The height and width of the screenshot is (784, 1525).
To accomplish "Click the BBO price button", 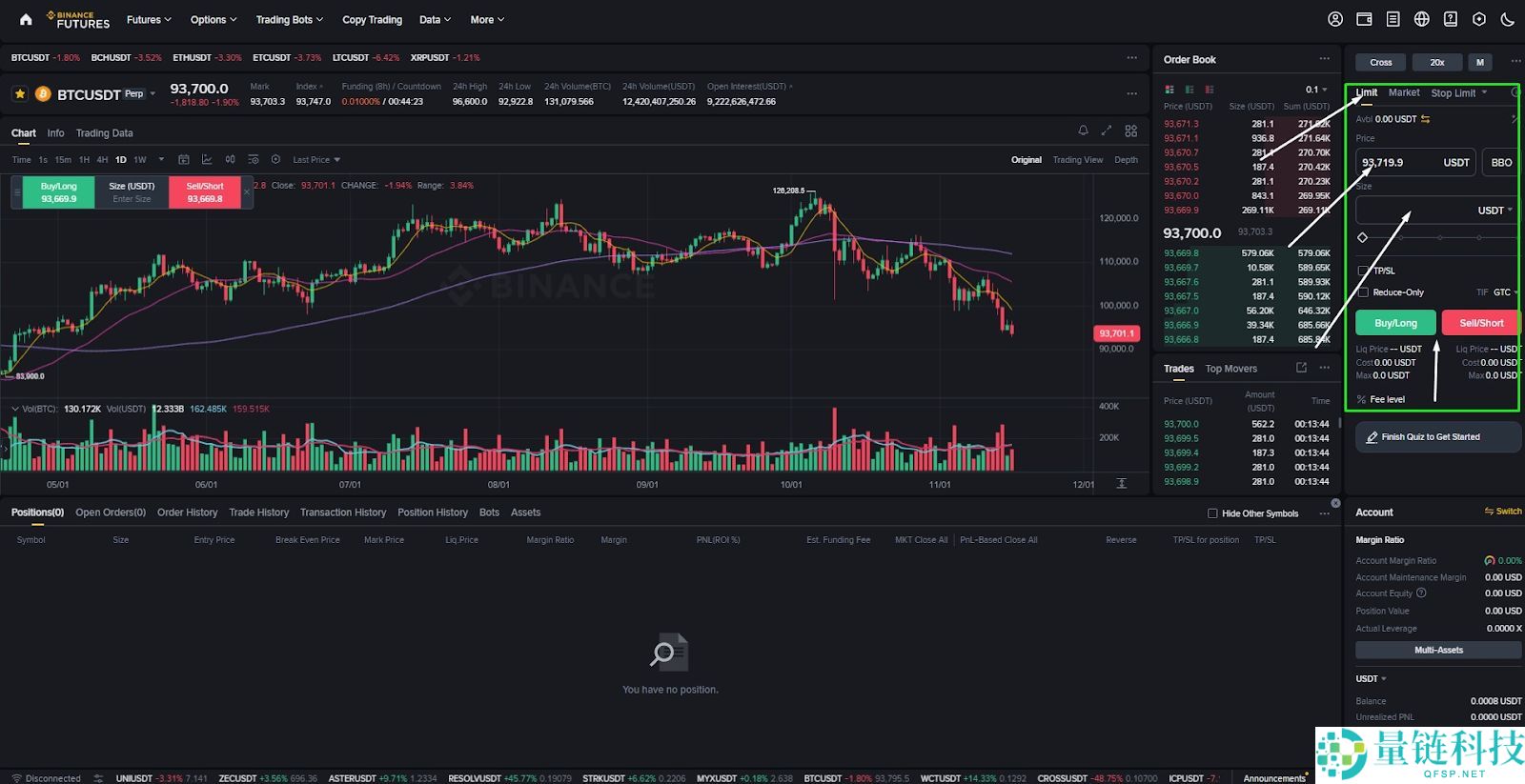I will (1501, 162).
